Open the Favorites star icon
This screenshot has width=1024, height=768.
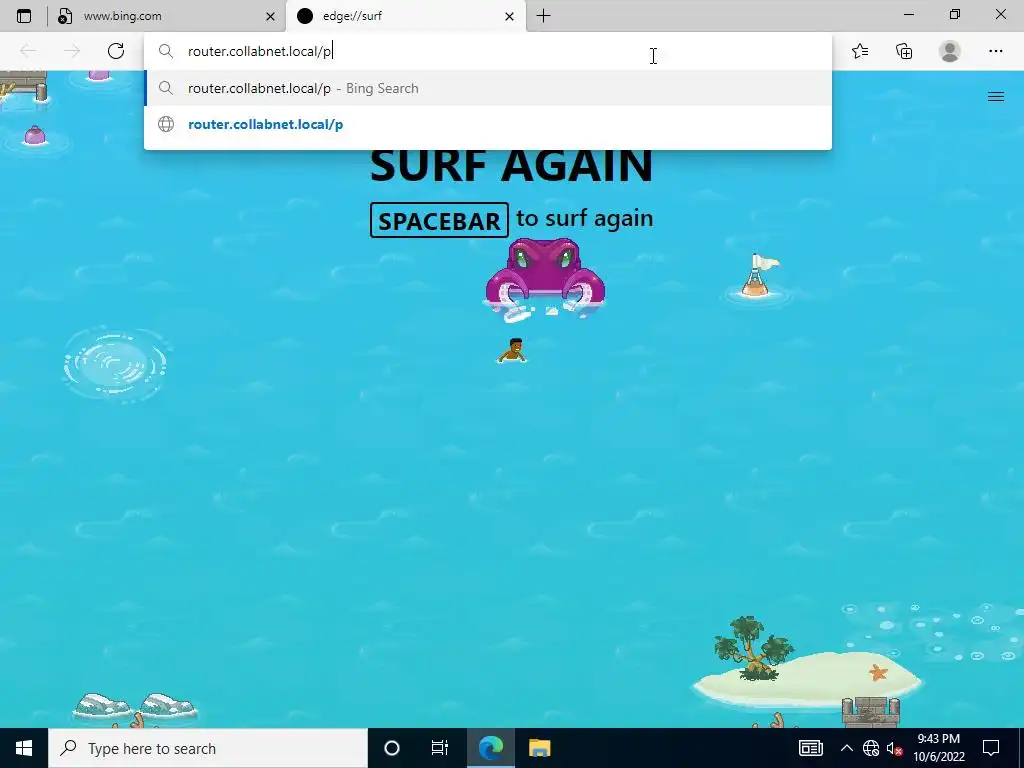[860, 51]
